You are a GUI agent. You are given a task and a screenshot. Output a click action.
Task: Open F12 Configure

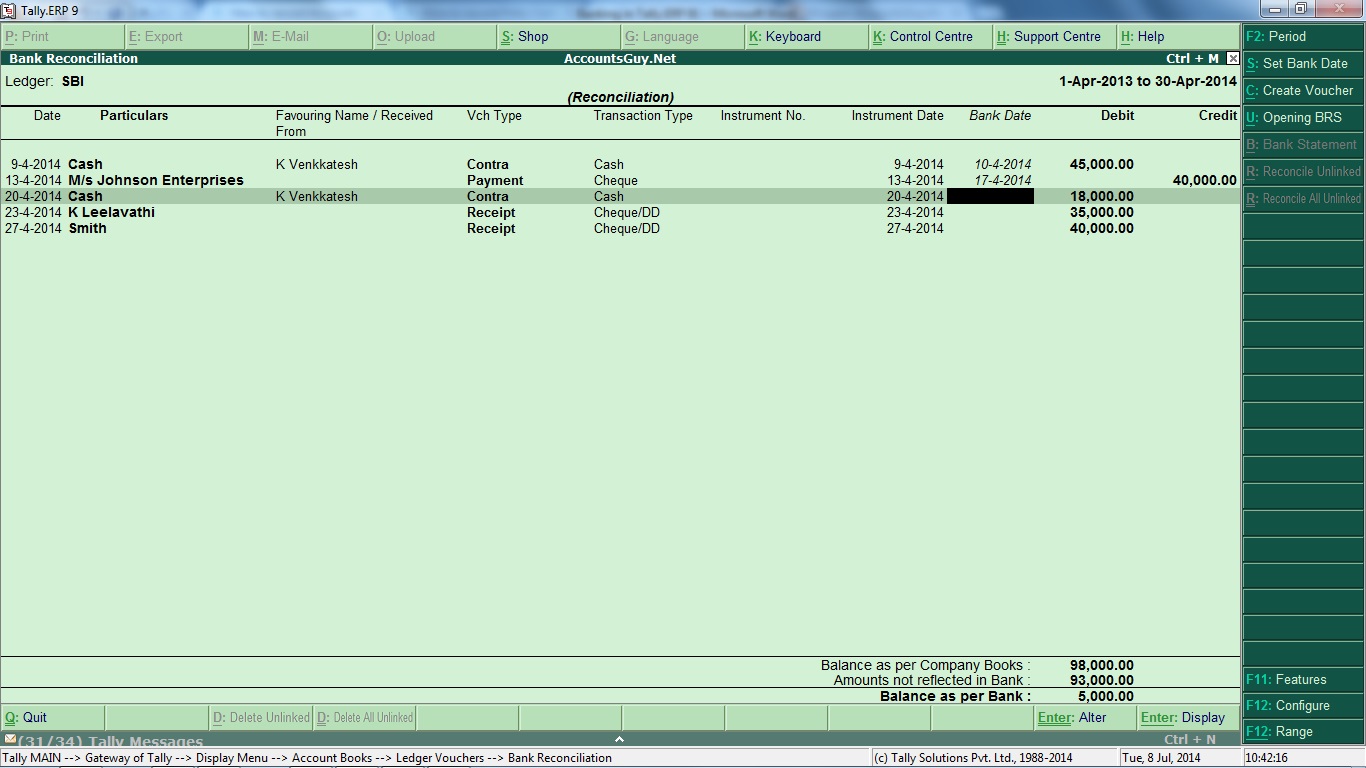(1303, 705)
